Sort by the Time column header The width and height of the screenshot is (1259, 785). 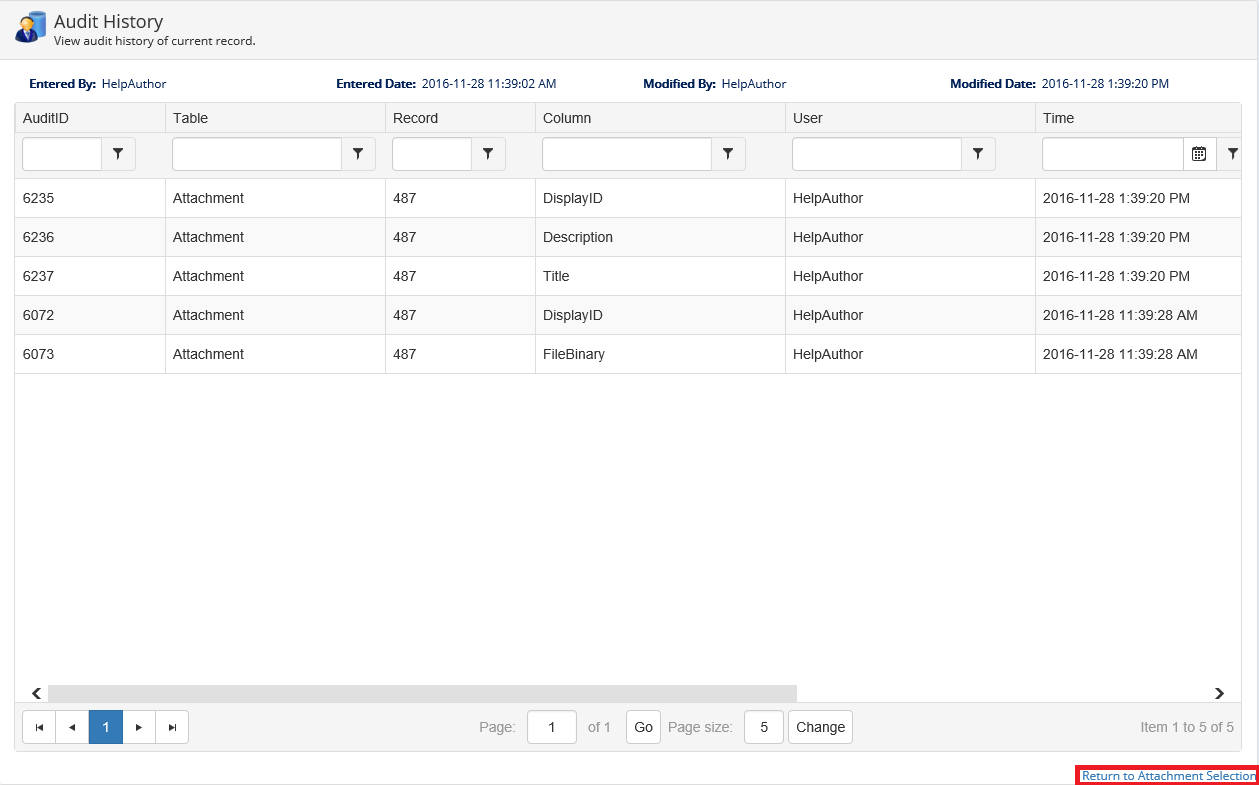tap(1058, 118)
